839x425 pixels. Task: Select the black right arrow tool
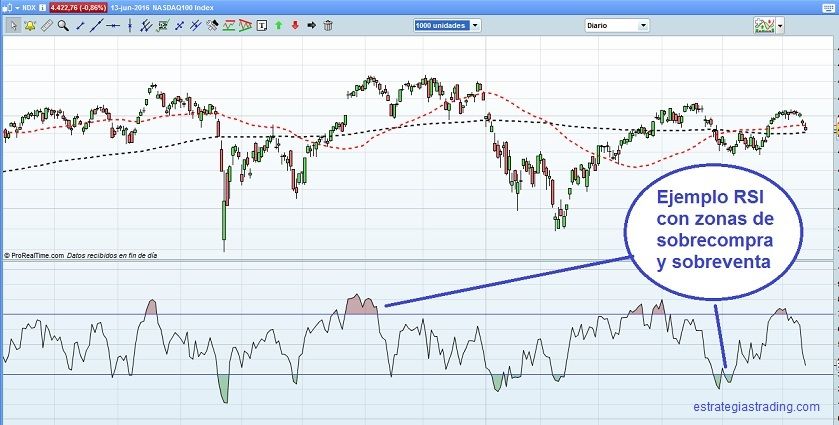click(x=311, y=25)
